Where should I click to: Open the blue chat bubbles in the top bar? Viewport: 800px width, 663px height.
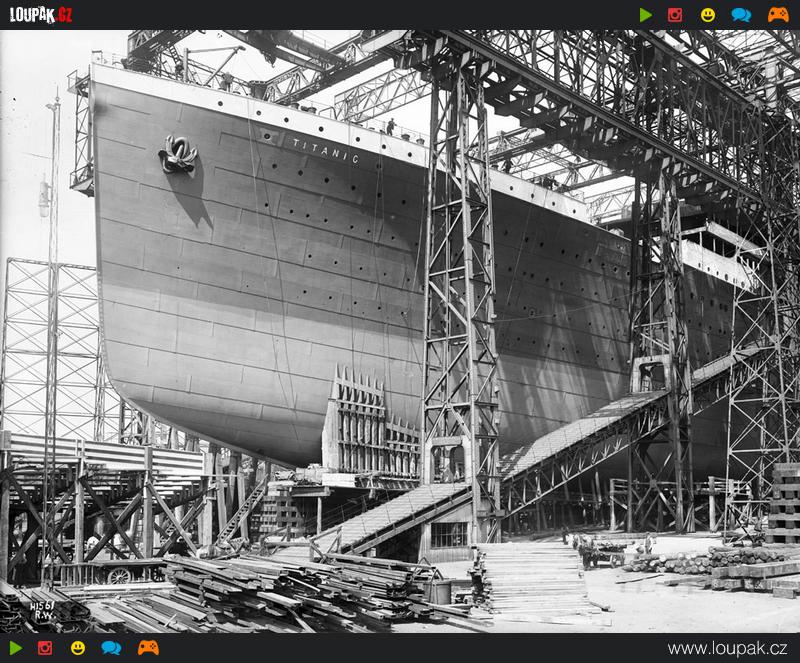coord(741,15)
